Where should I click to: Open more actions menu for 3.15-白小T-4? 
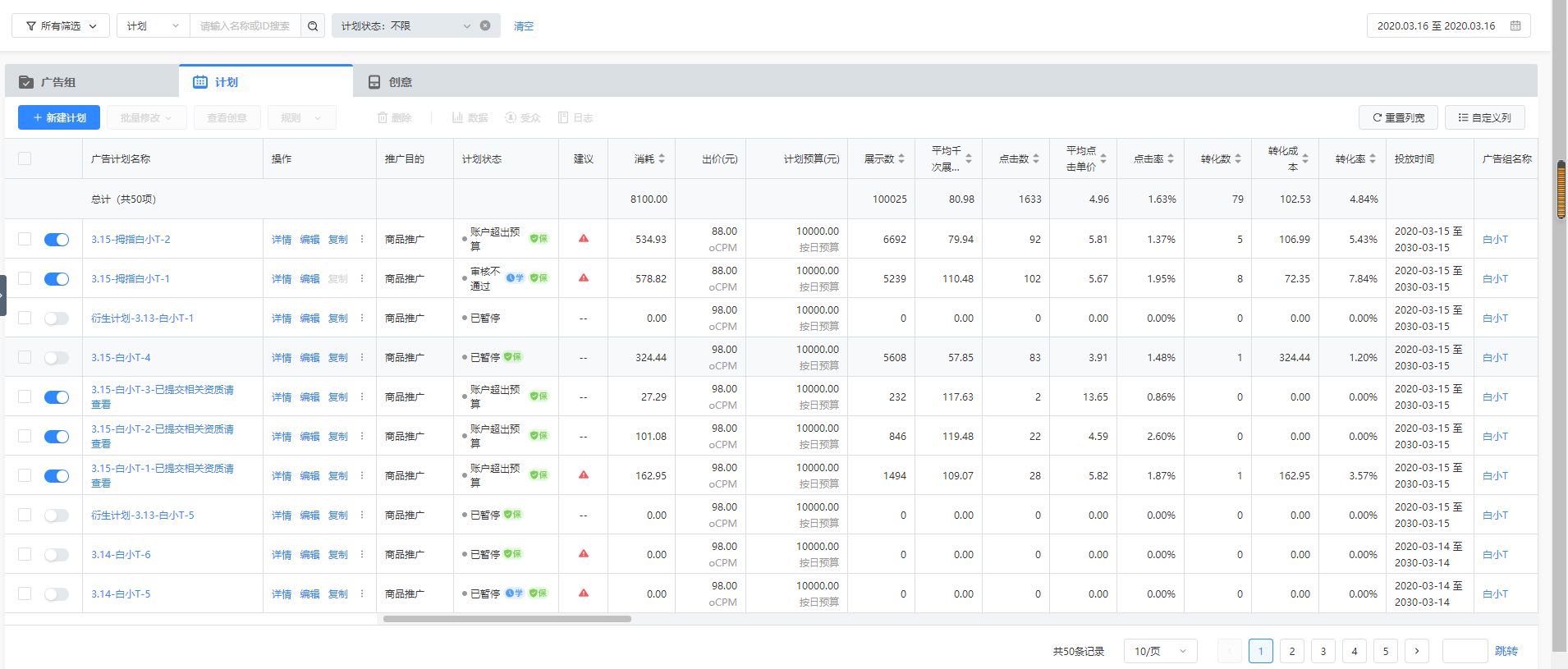click(x=362, y=357)
